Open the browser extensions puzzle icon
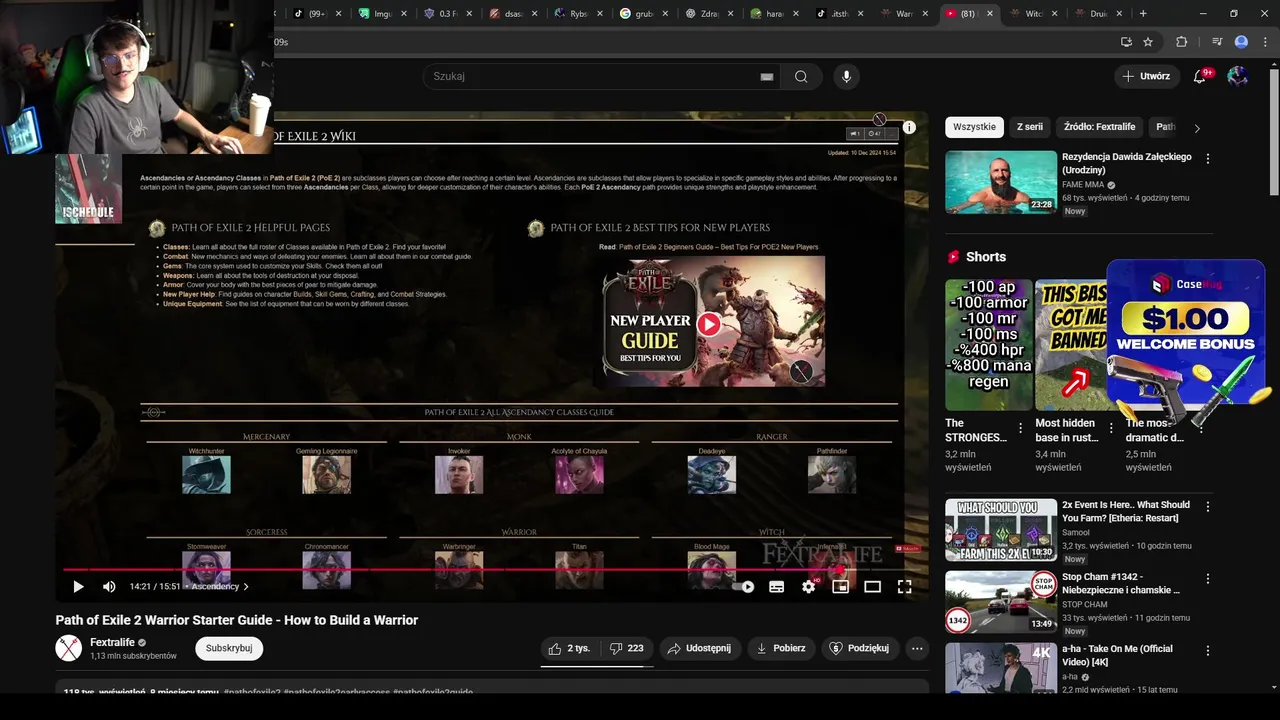The image size is (1280, 720). 1182,42
